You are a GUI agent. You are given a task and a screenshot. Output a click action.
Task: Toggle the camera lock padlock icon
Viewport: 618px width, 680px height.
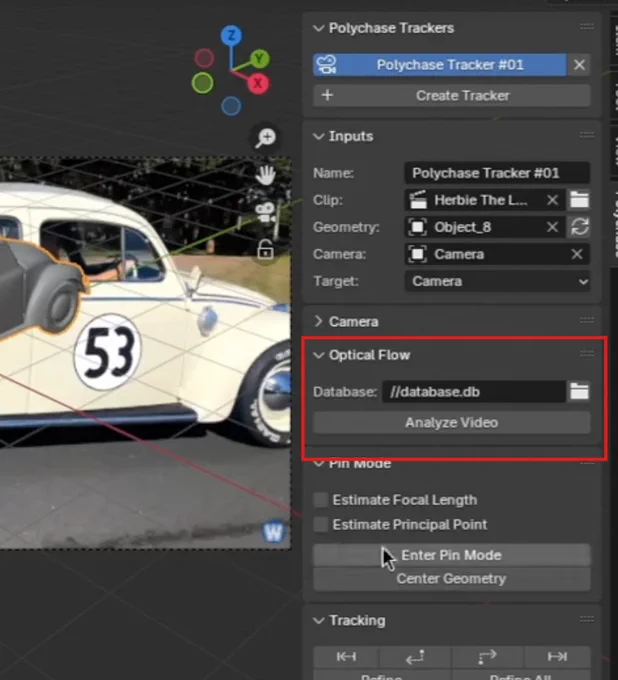pos(265,249)
